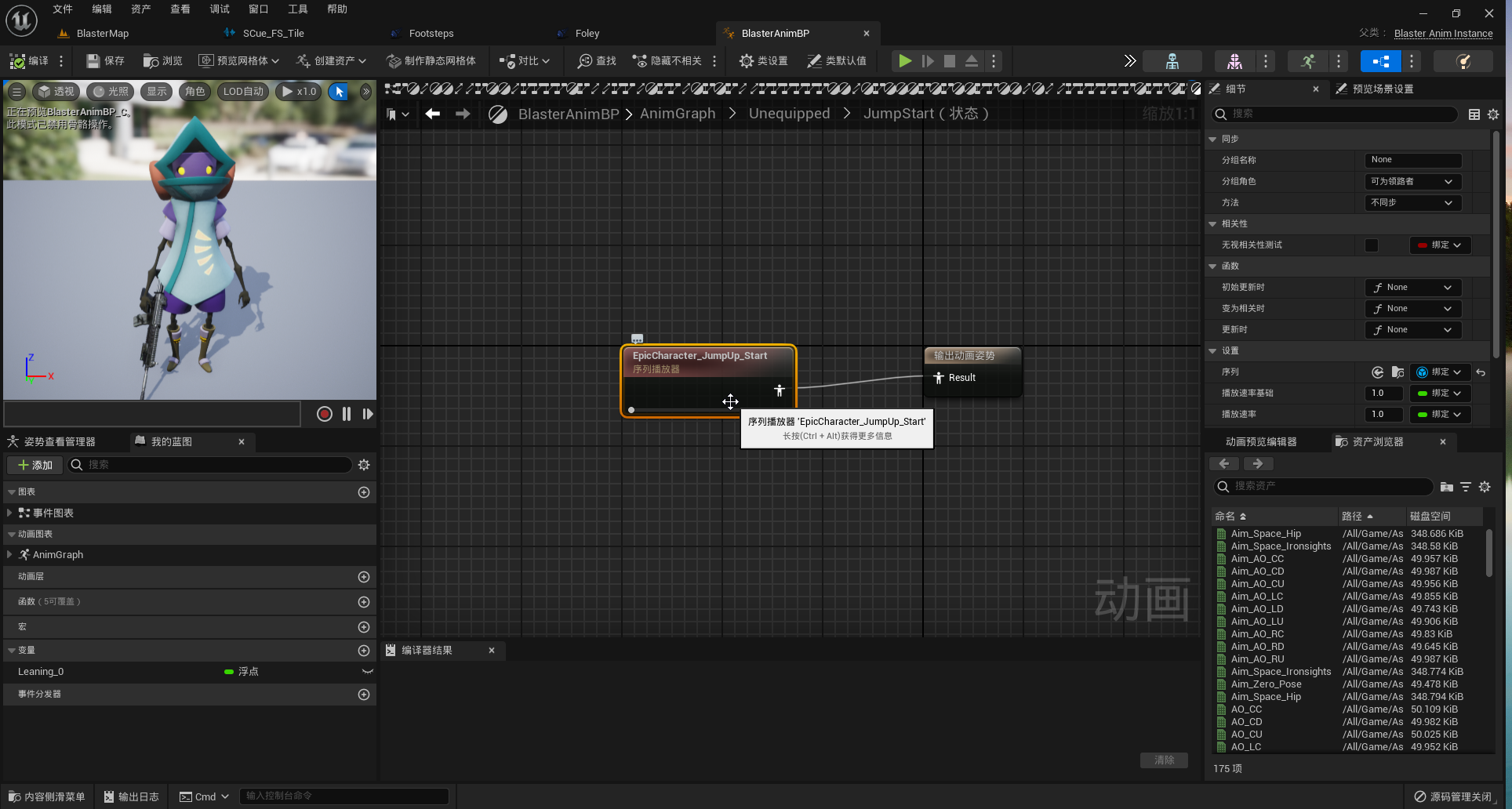Viewport: 1512px width, 809px height.
Task: Expand the 事件图表 tree item
Action: [x=9, y=513]
